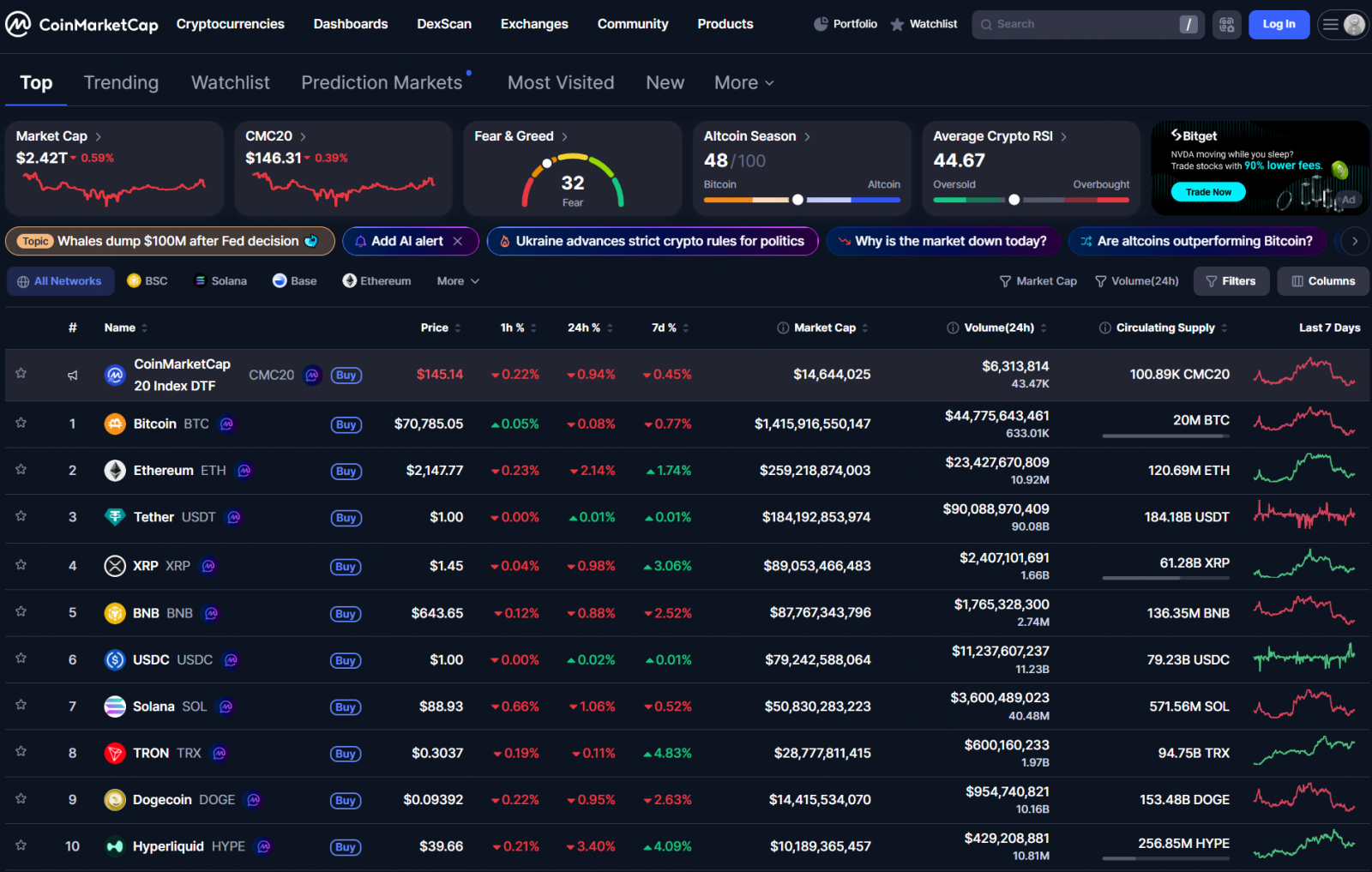Toggle watchlist star for Dogecoin
This screenshot has width=1372, height=872.
click(21, 798)
